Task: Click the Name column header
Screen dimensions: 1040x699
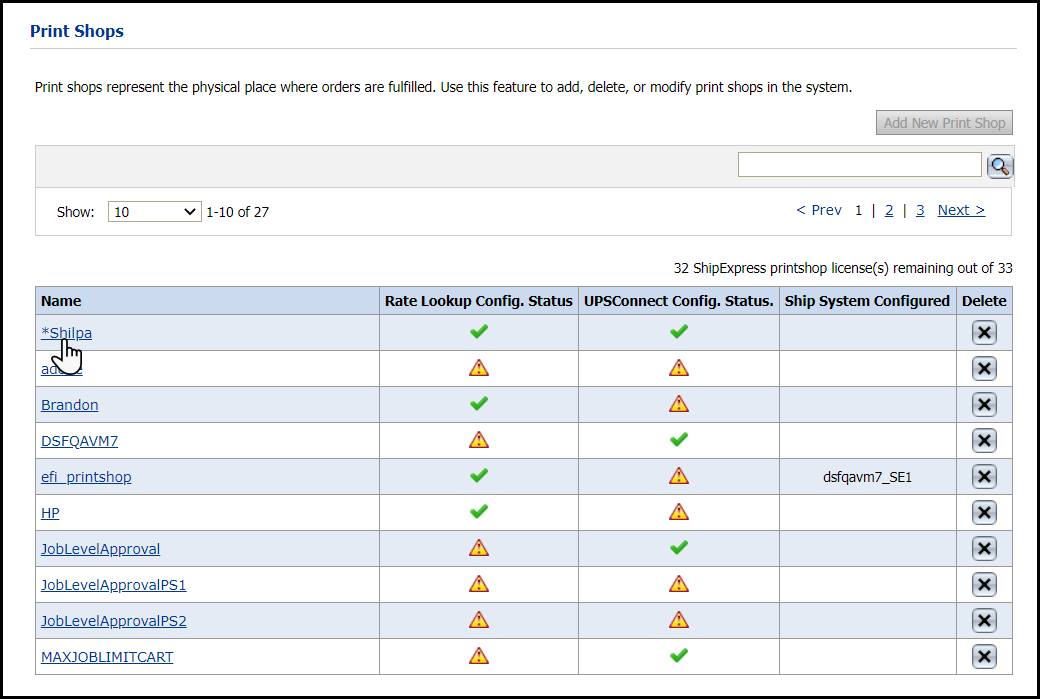Action: point(62,301)
